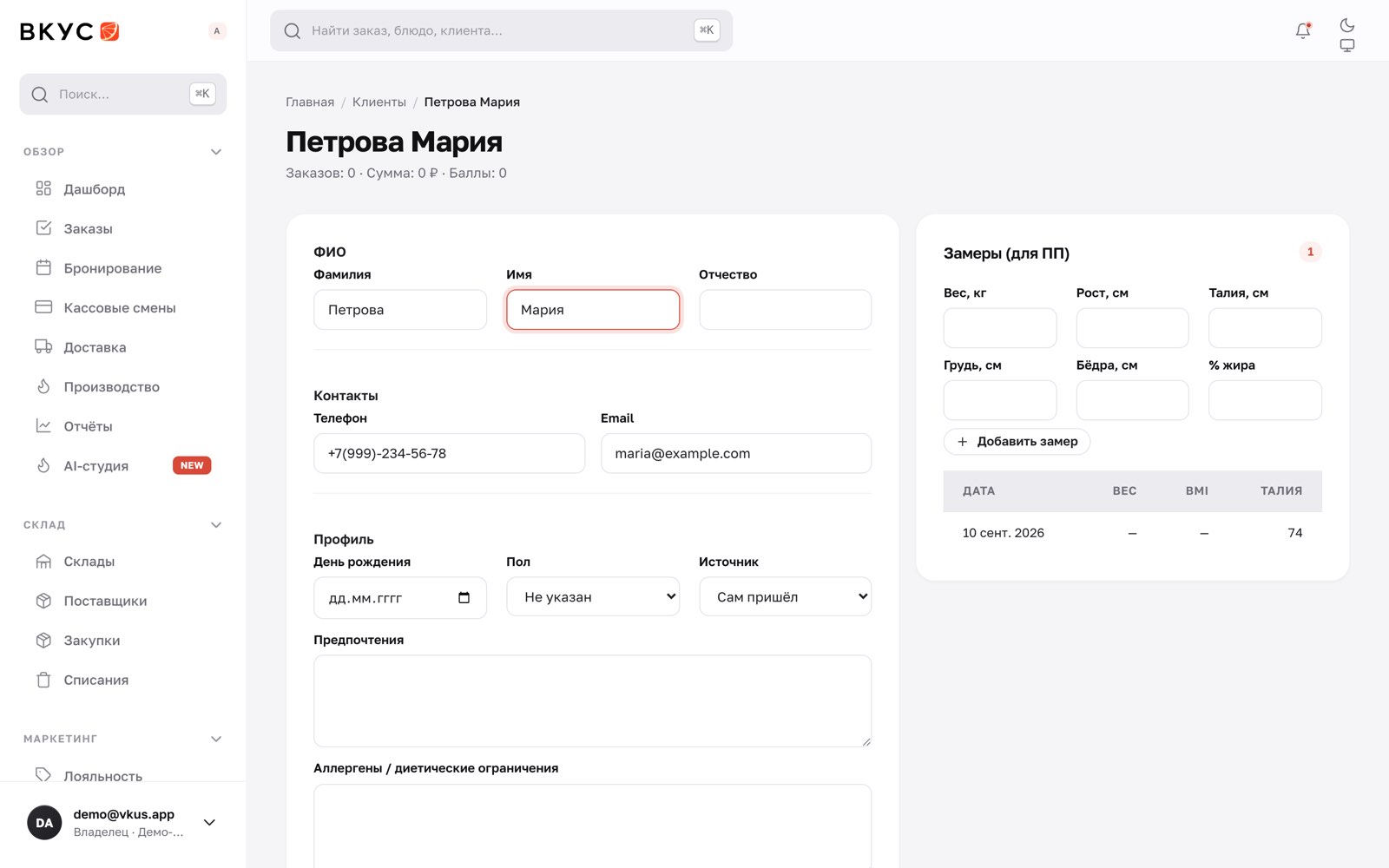Image resolution: width=1389 pixels, height=868 pixels.
Task: Click the Бронирование calendar icon
Action: (43, 267)
